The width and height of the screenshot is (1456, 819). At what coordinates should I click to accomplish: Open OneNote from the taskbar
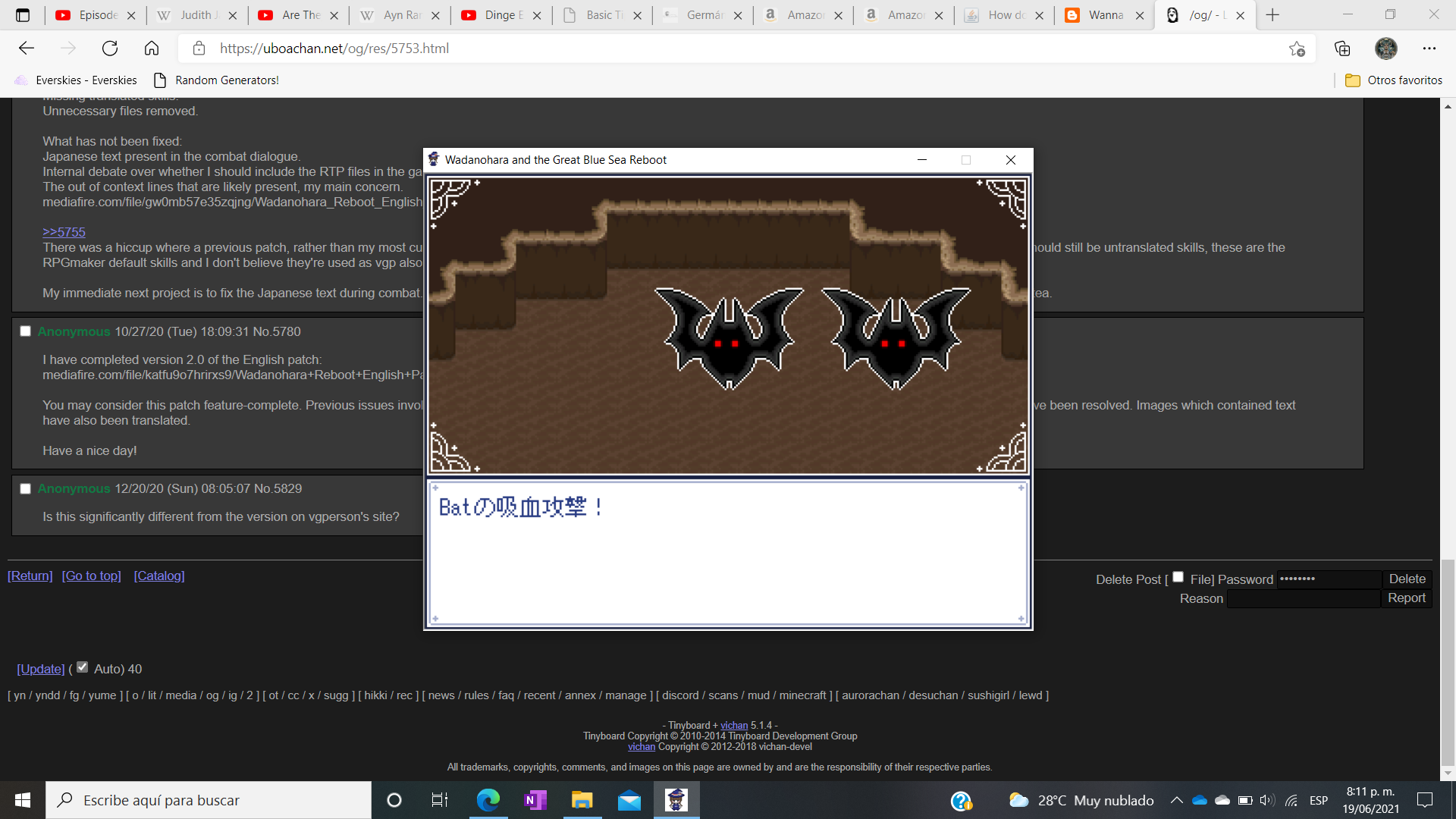[x=535, y=800]
